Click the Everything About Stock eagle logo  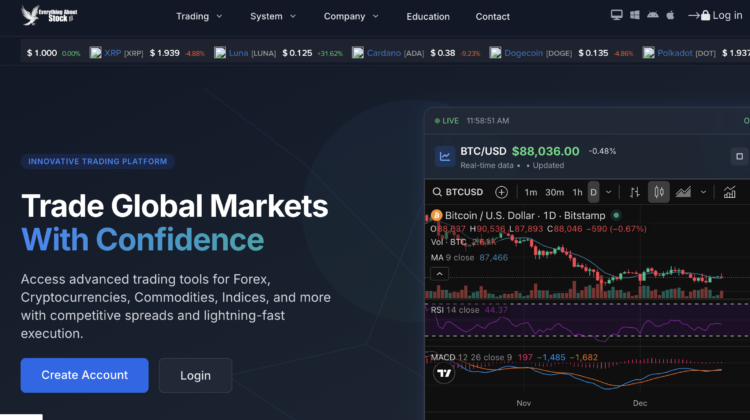pyautogui.click(x=49, y=15)
